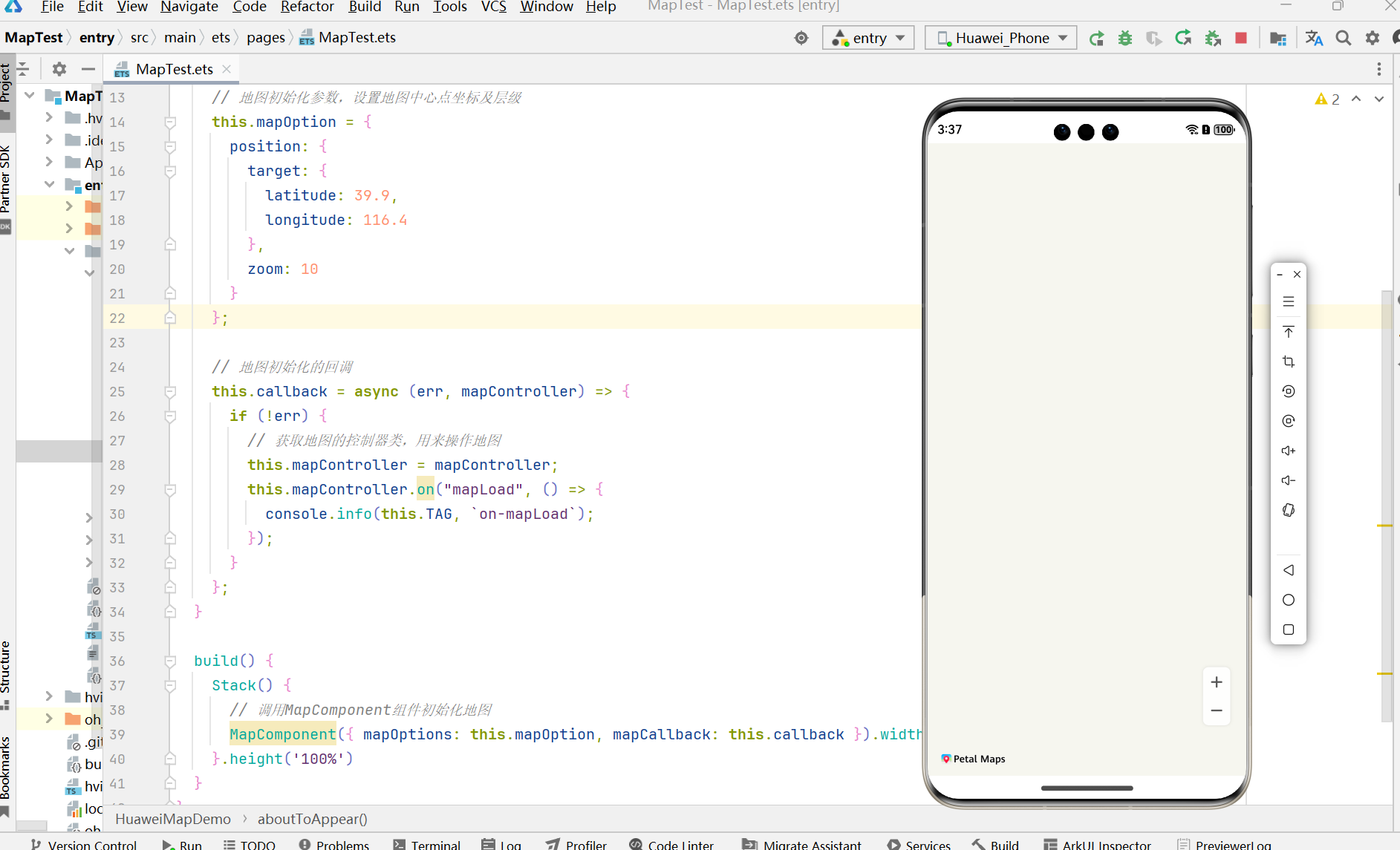Collapse the MapTest root tree node
The image size is (1400, 850).
click(x=30, y=95)
